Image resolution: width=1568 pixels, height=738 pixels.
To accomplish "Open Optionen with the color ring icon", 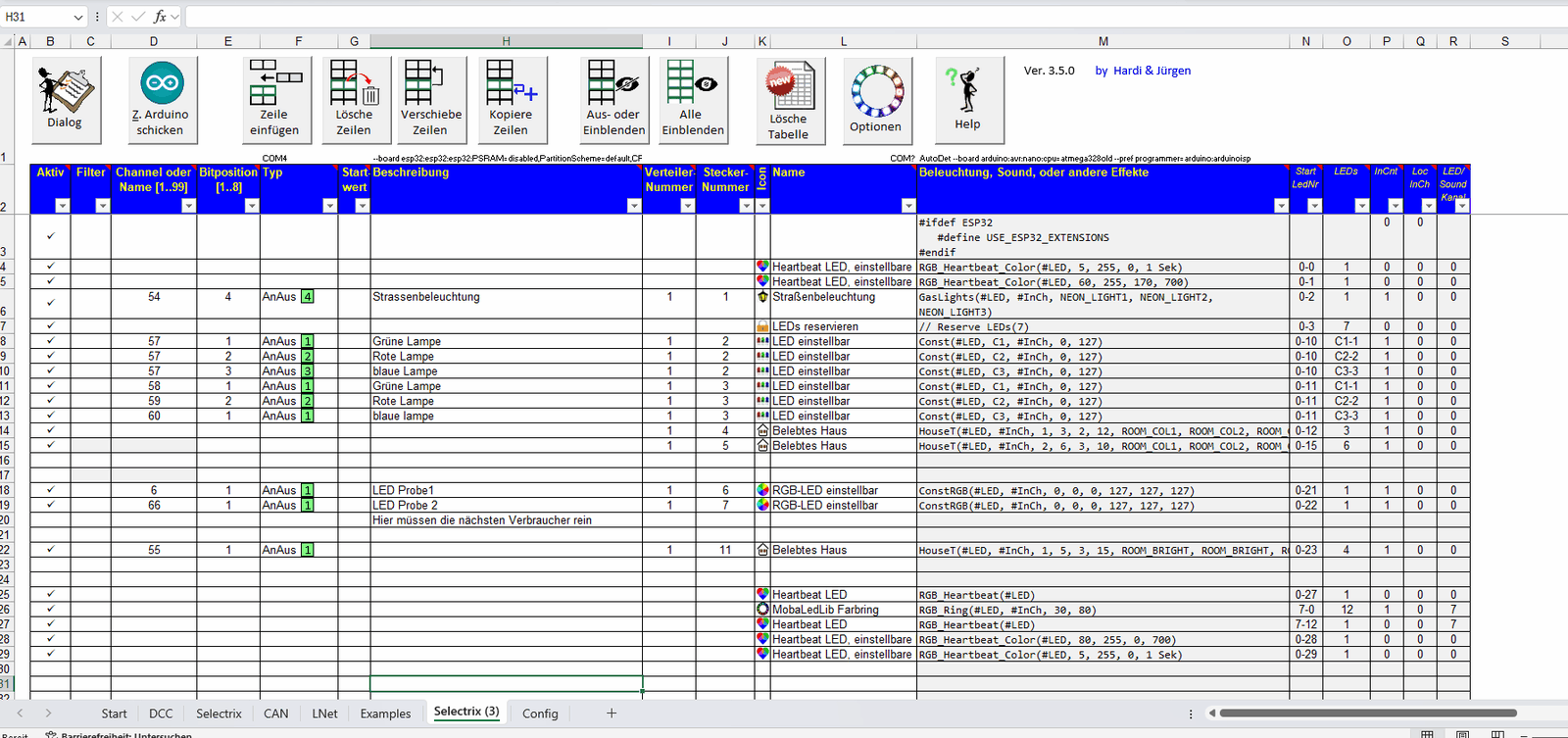I will tap(877, 100).
